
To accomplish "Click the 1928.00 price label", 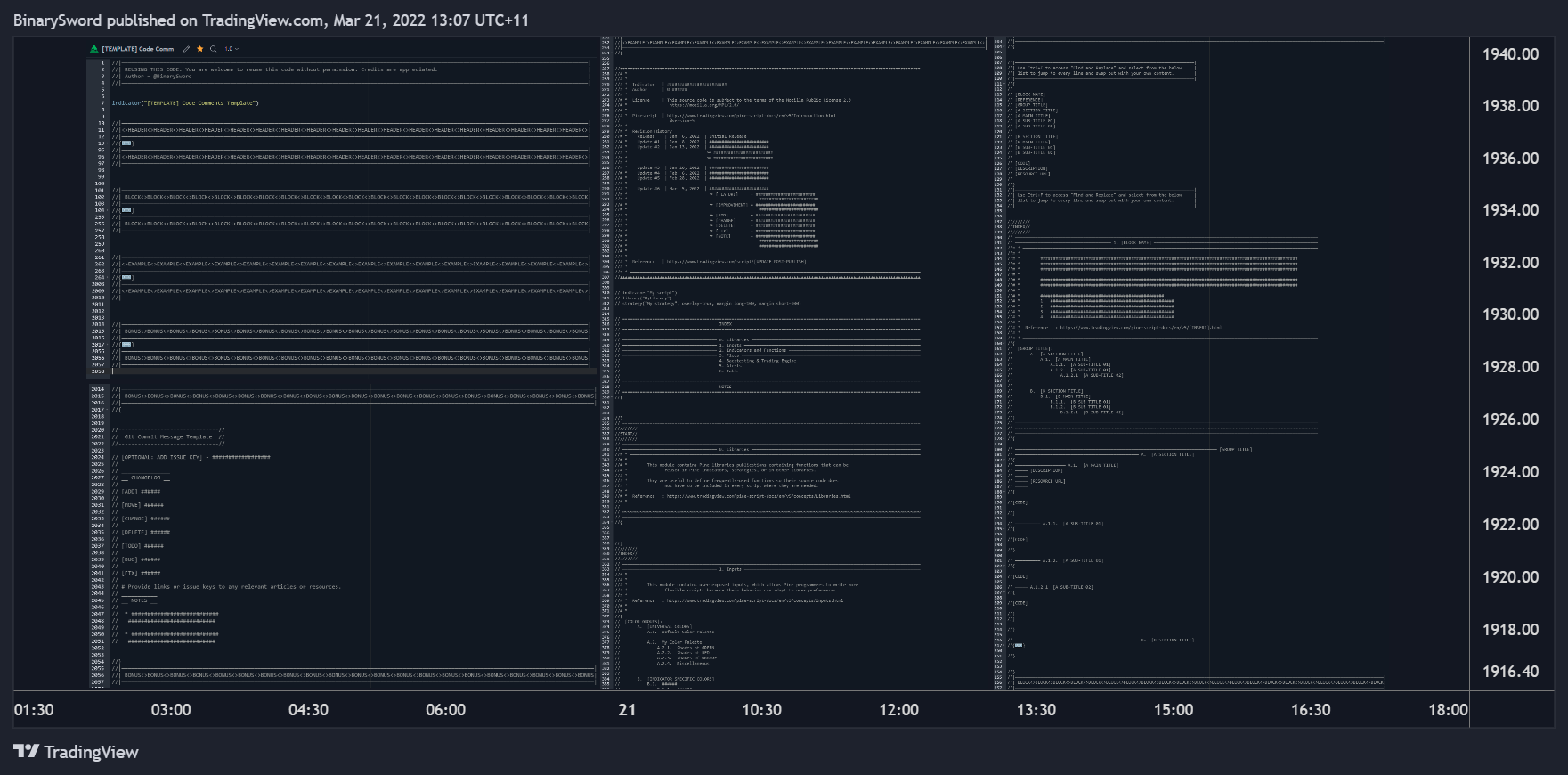I will click(x=1510, y=367).
